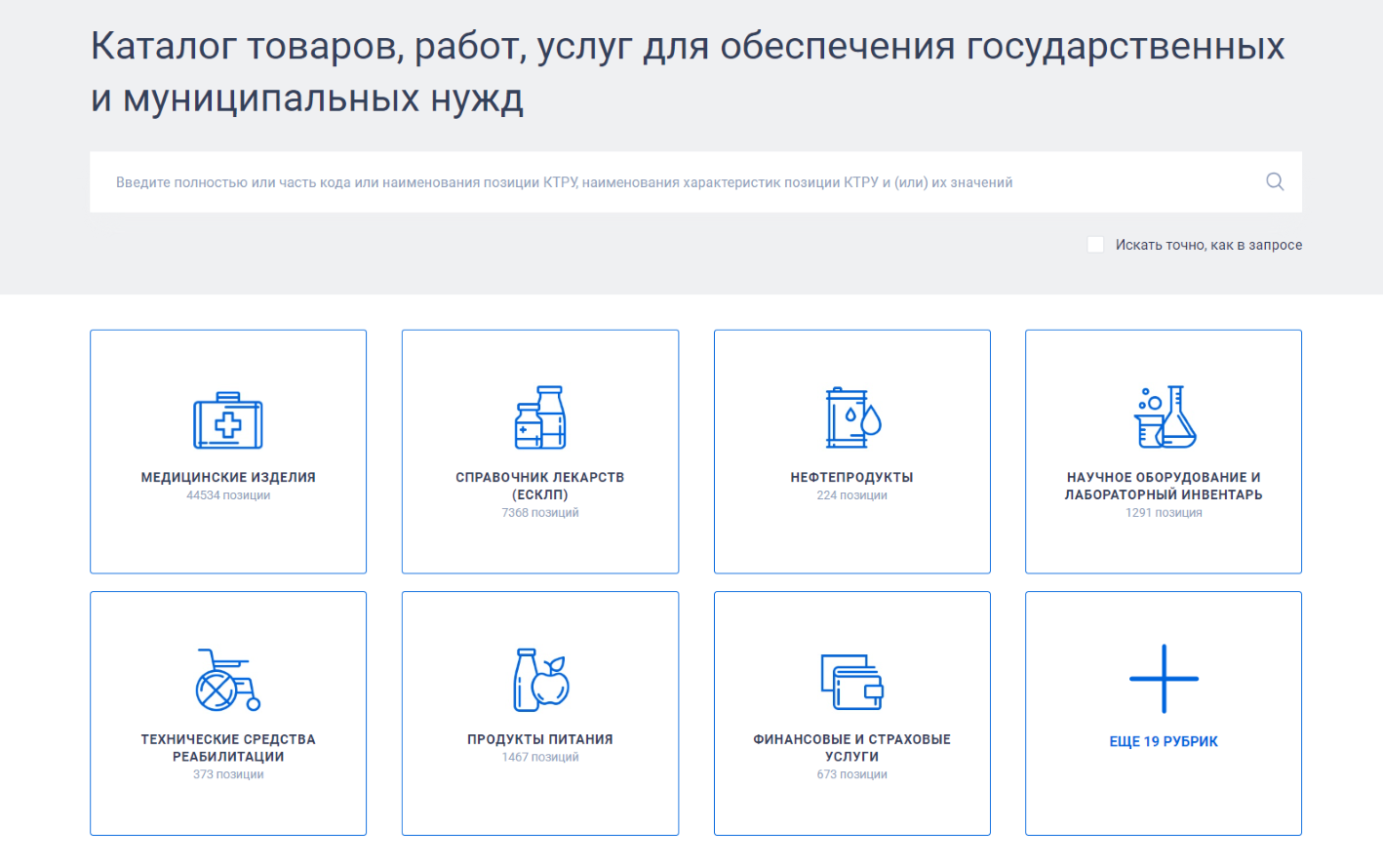Go to 'Технические средства реабилитации' title
This screenshot has width=1383, height=868.
coord(228,748)
